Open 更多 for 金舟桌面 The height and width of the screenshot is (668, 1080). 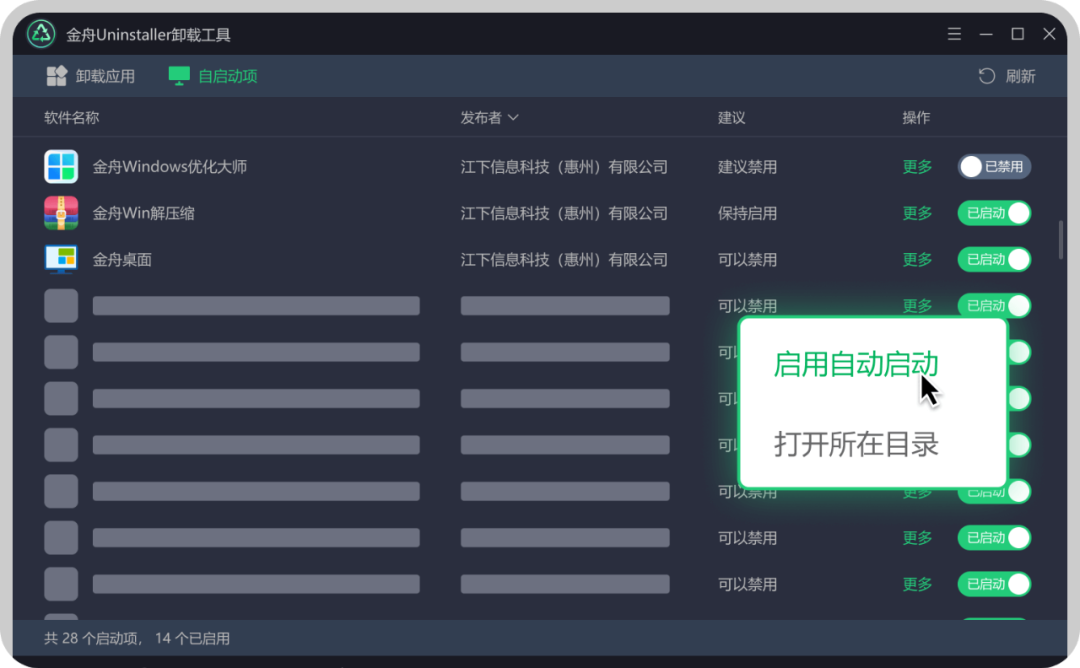pos(917,260)
